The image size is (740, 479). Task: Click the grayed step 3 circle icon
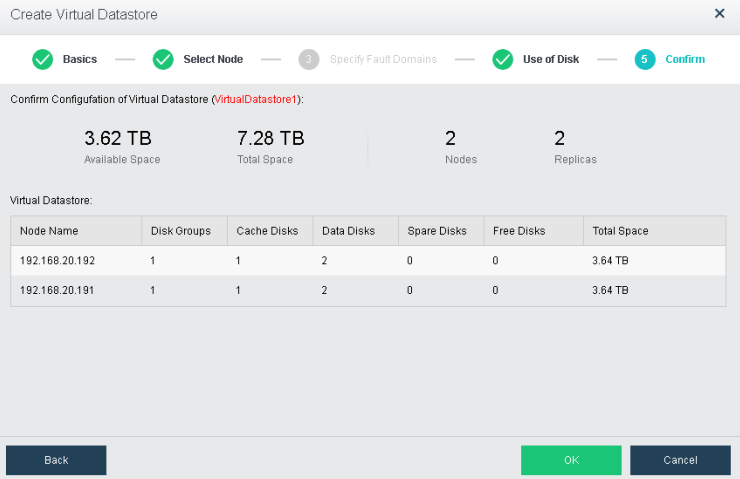309,60
